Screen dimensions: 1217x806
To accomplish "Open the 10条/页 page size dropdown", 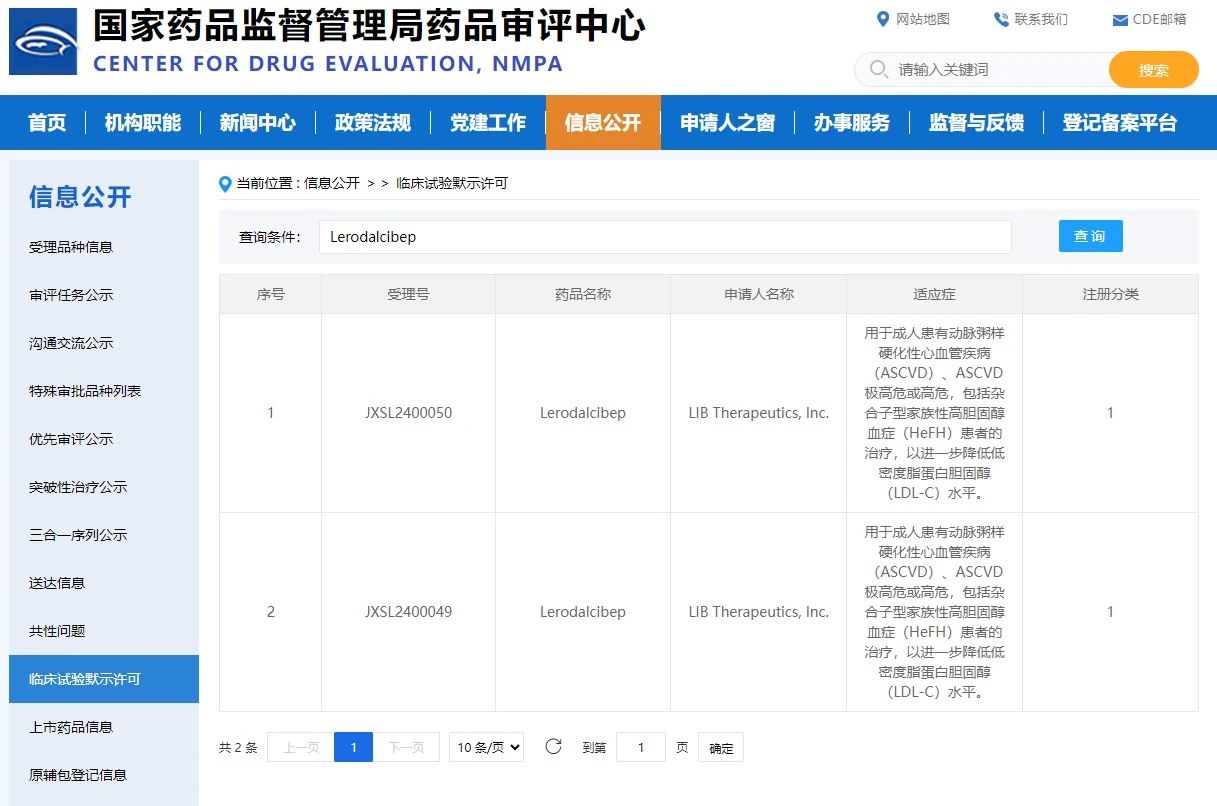I will point(486,747).
